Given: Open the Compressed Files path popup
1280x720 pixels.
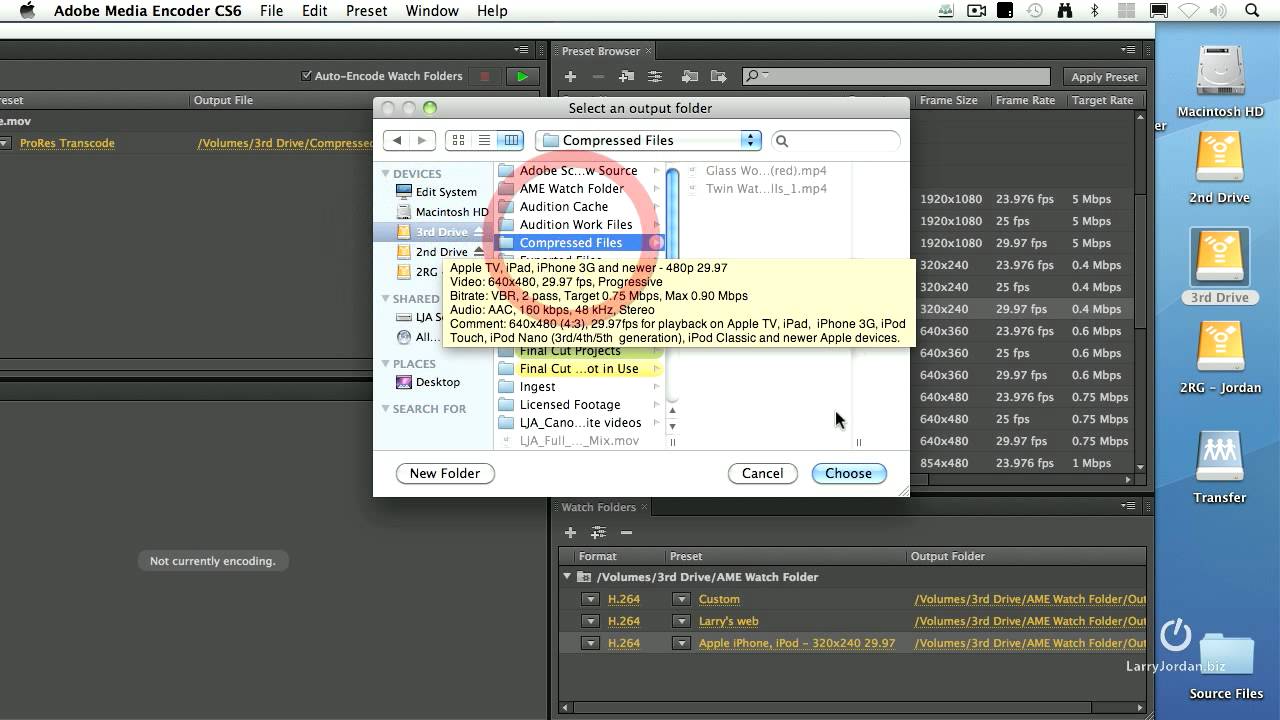Looking at the screenshot, I should pos(648,141).
